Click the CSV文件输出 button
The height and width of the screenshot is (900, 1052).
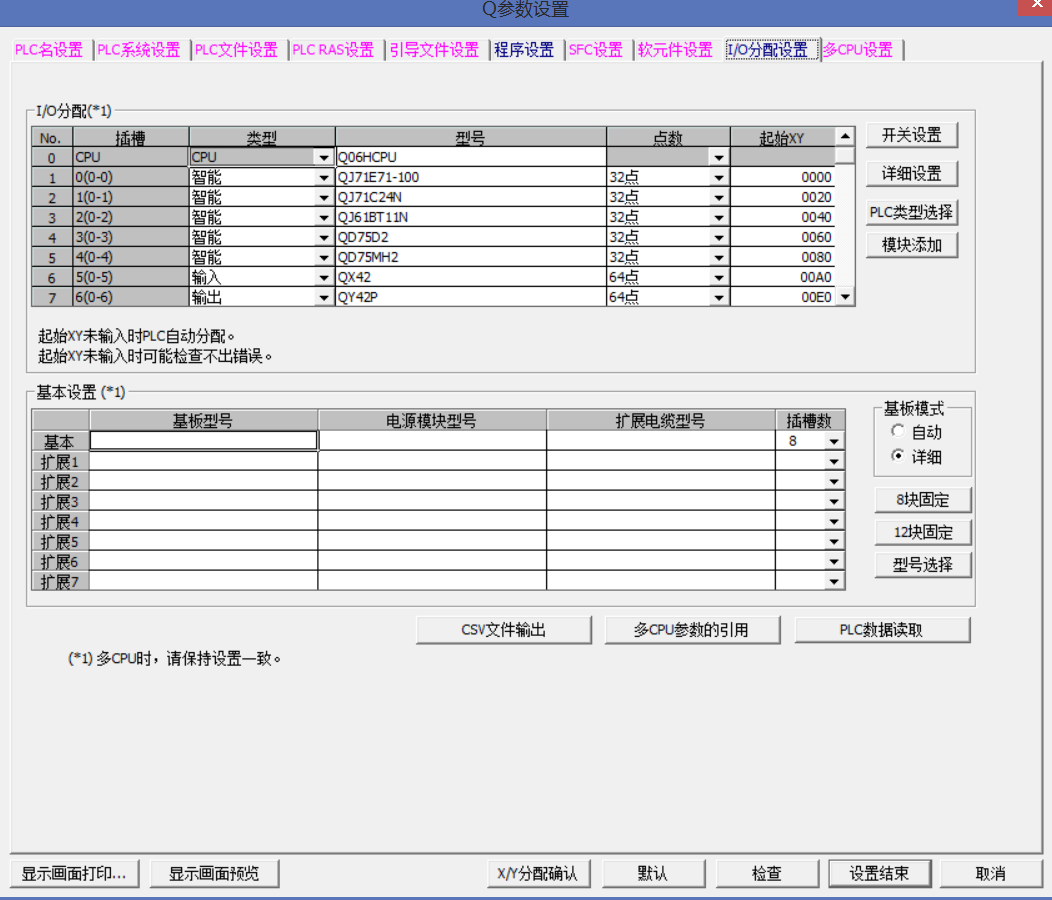(x=503, y=630)
